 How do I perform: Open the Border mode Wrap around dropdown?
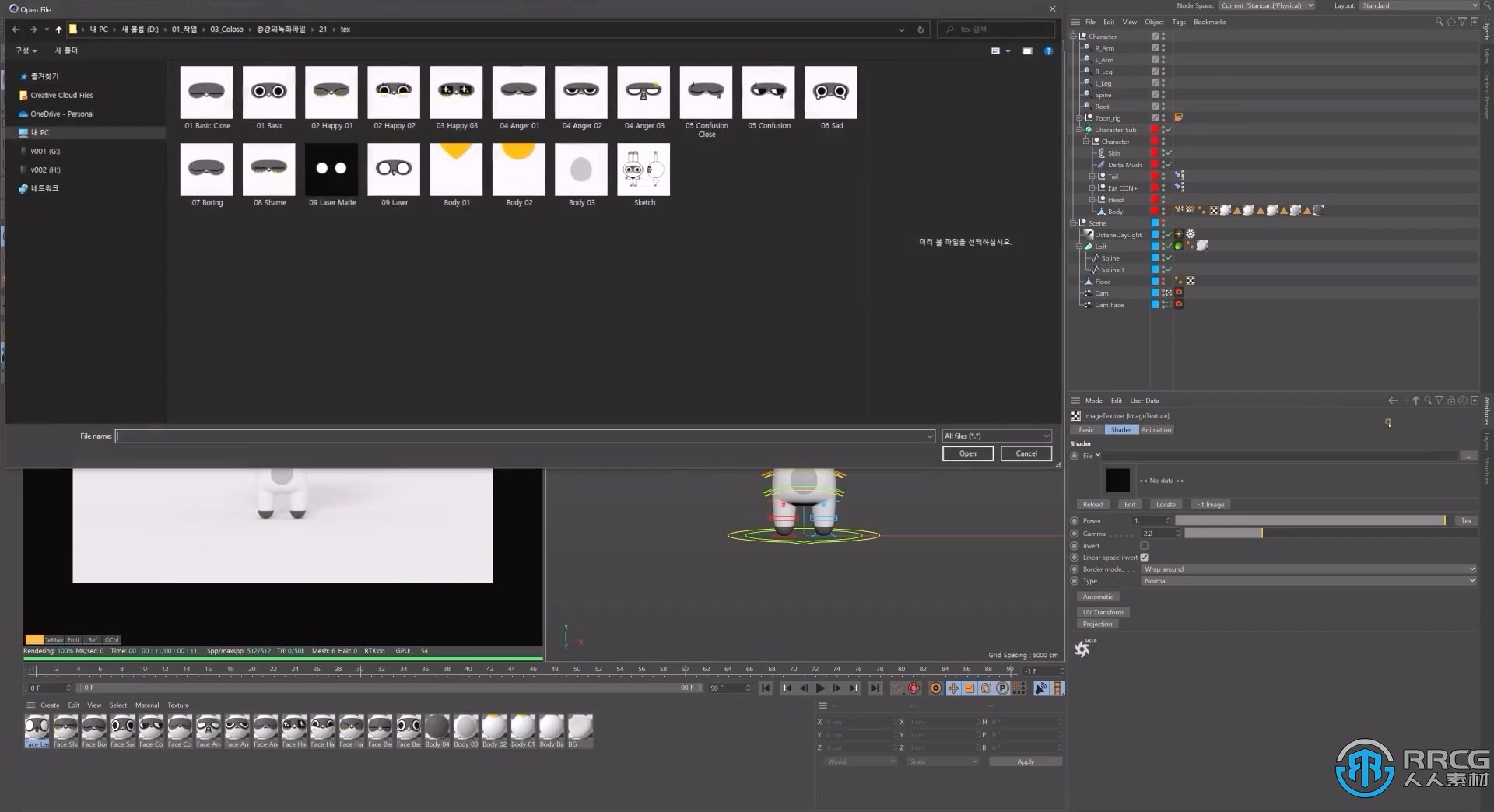pyautogui.click(x=1309, y=569)
